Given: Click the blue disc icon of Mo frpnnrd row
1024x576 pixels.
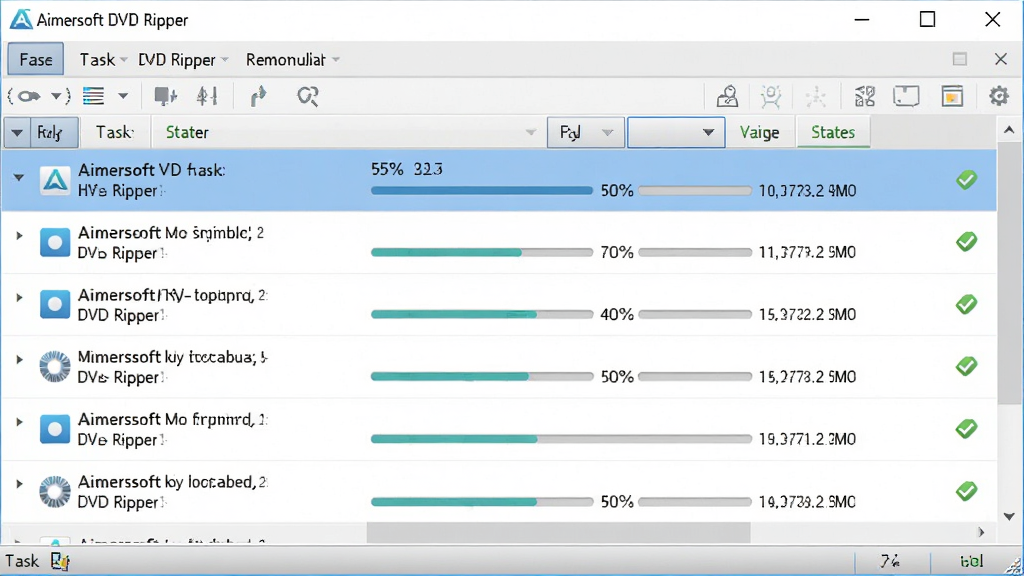Looking at the screenshot, I should click(55, 429).
